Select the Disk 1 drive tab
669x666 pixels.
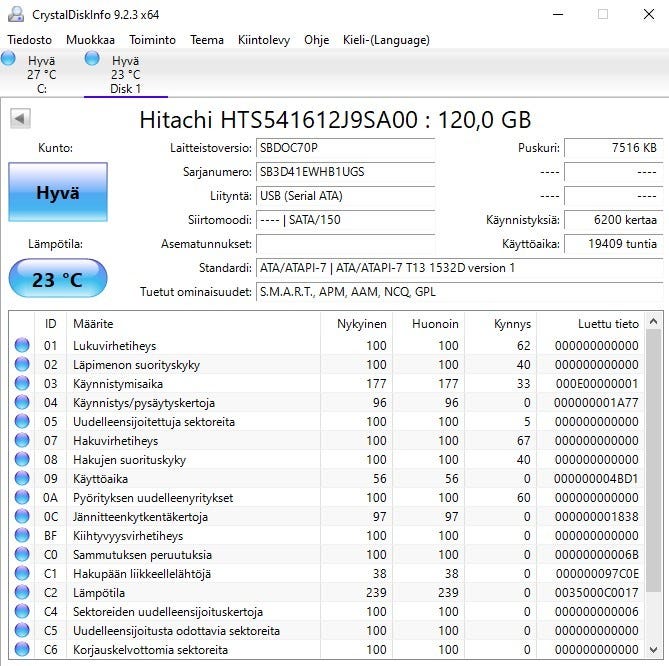tap(125, 74)
